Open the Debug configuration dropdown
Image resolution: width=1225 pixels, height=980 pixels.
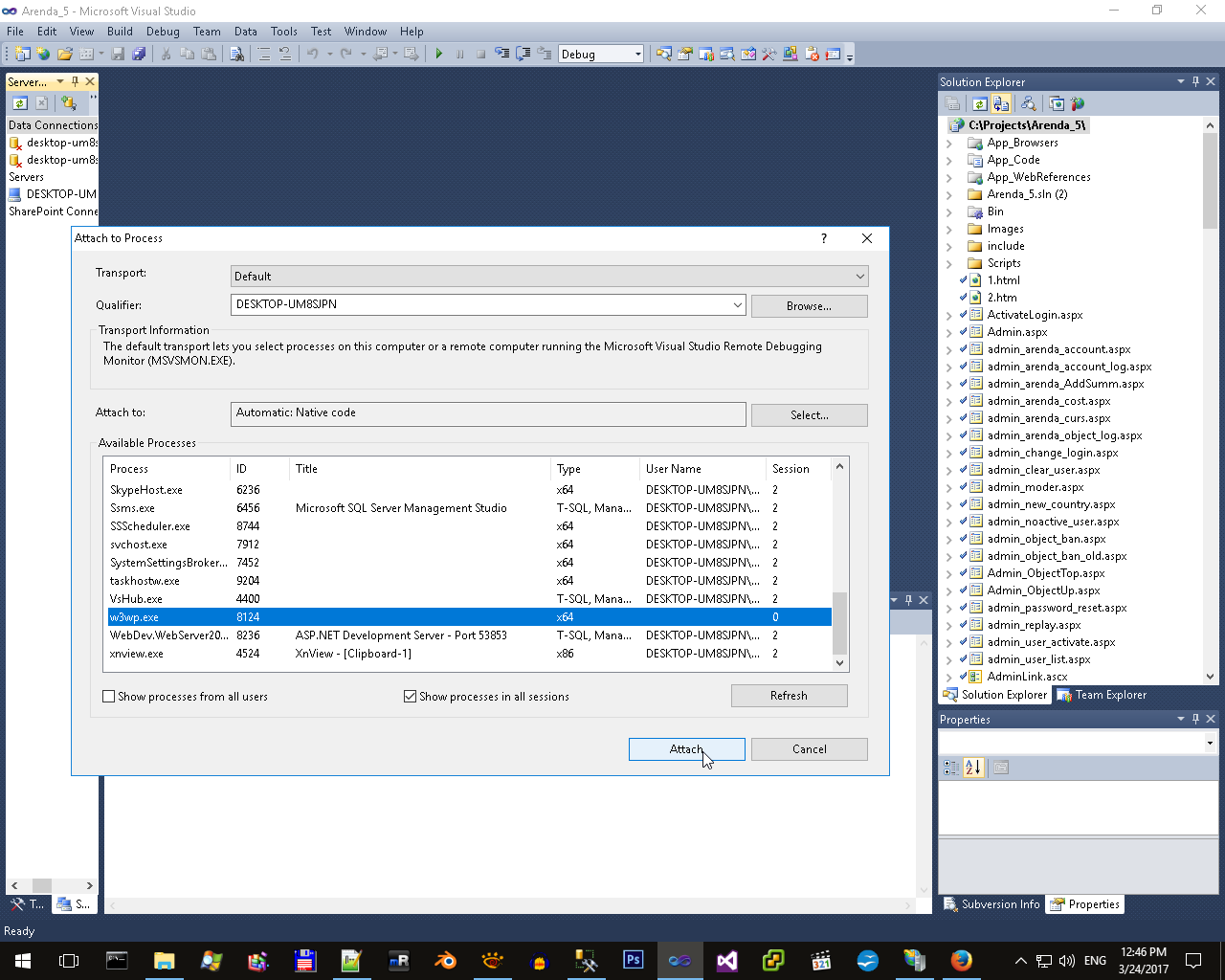click(x=638, y=55)
